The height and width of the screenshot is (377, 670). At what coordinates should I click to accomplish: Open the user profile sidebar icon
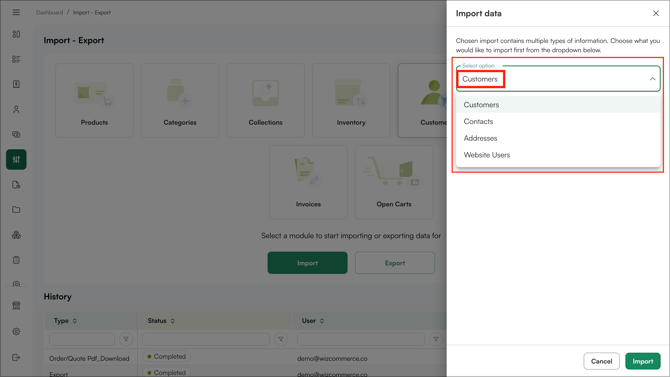click(16, 109)
